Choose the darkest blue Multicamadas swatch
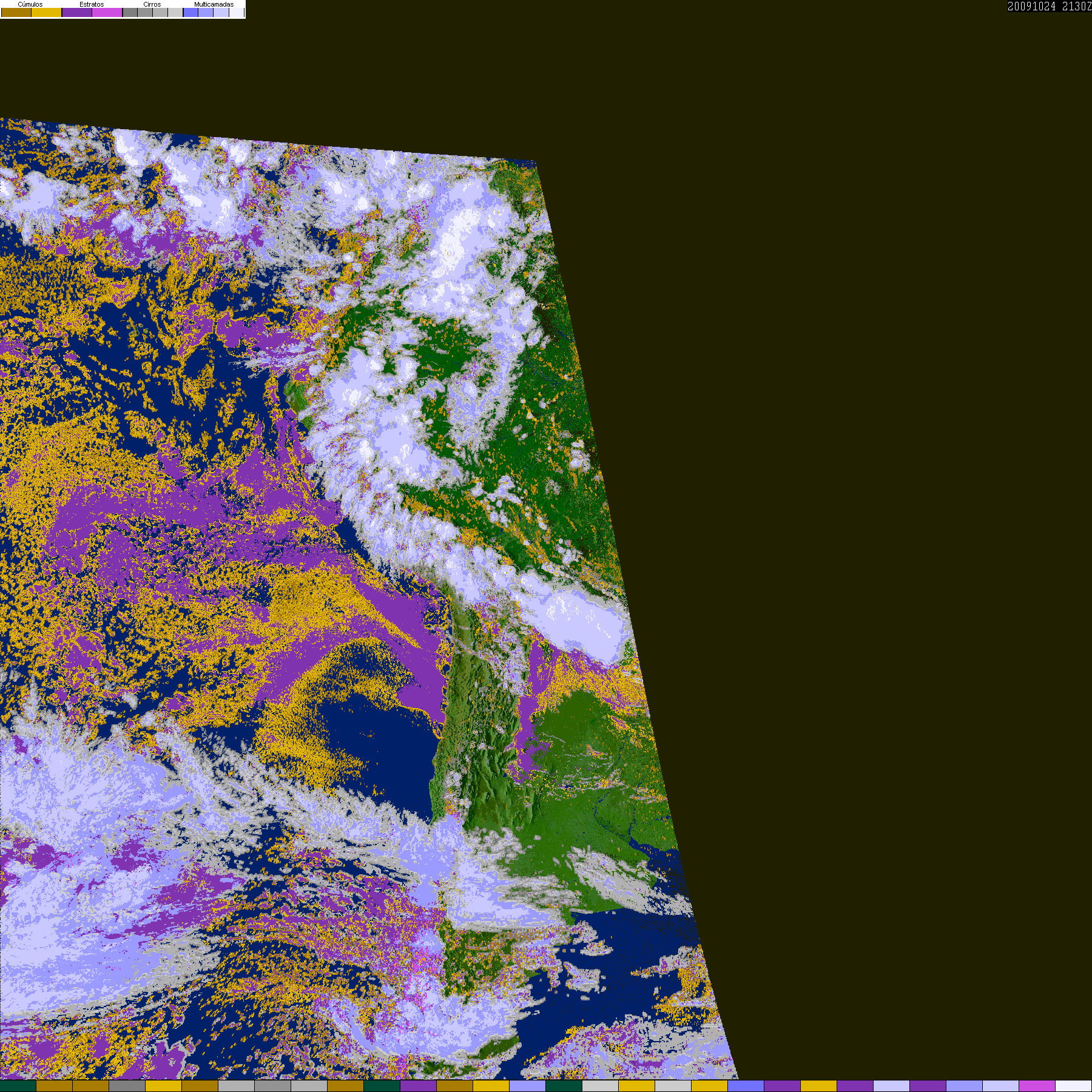This screenshot has width=1092, height=1092. pyautogui.click(x=190, y=12)
